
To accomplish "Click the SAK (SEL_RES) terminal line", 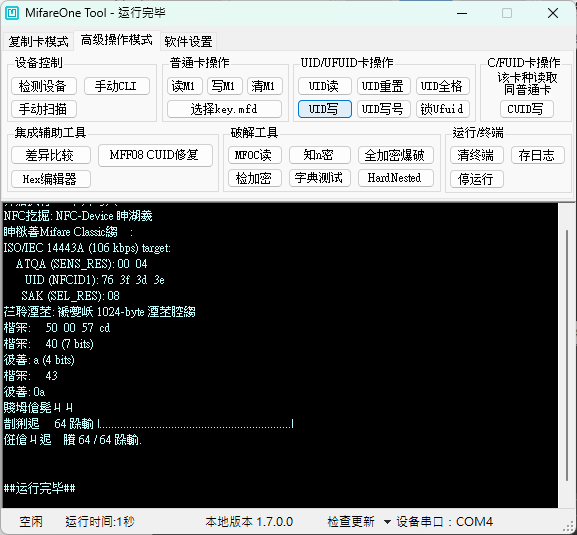I will (x=70, y=296).
